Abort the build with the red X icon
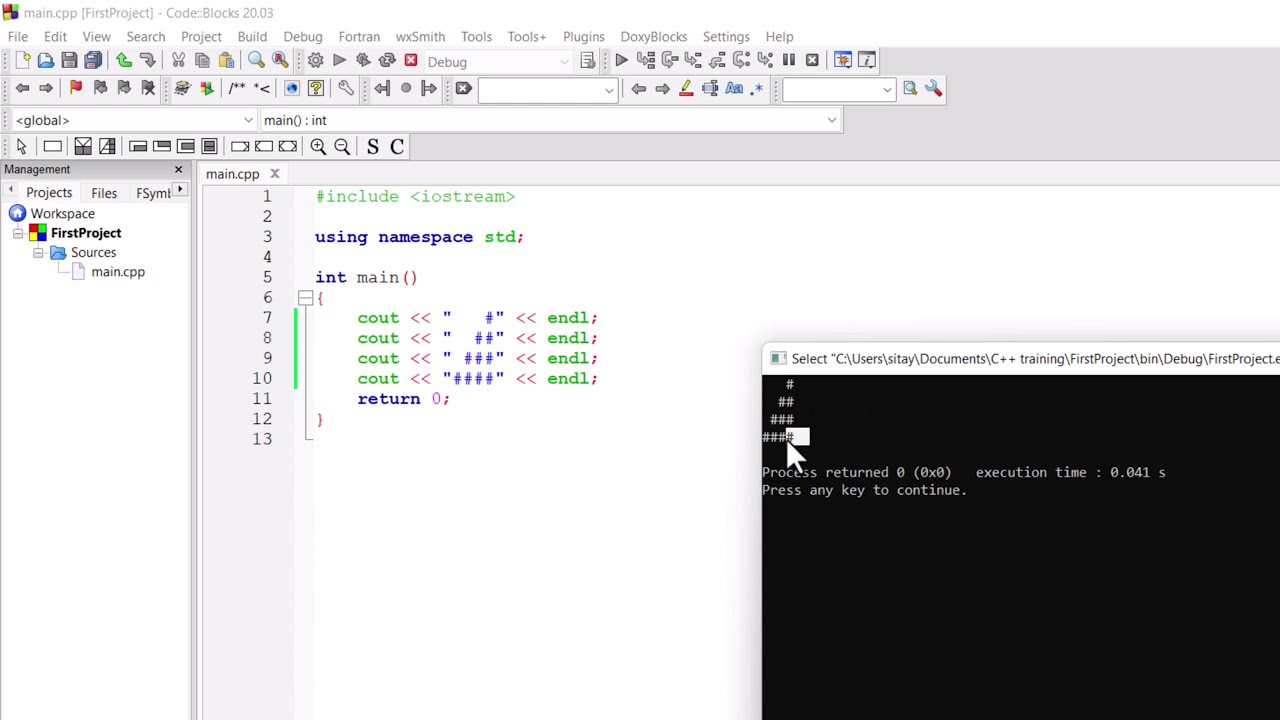1280x720 pixels. [410, 61]
